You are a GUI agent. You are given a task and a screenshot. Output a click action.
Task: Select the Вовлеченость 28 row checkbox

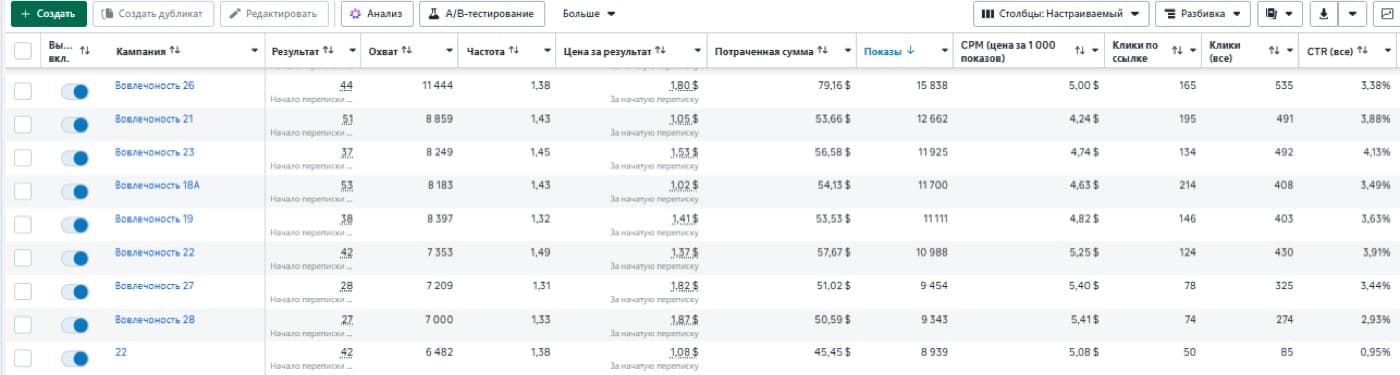tap(22, 325)
